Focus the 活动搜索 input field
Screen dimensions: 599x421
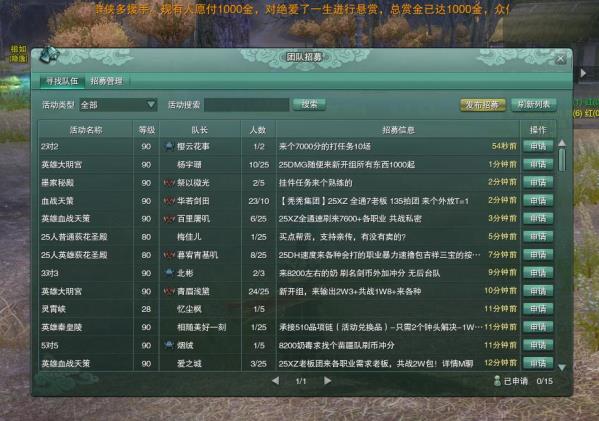[246, 105]
